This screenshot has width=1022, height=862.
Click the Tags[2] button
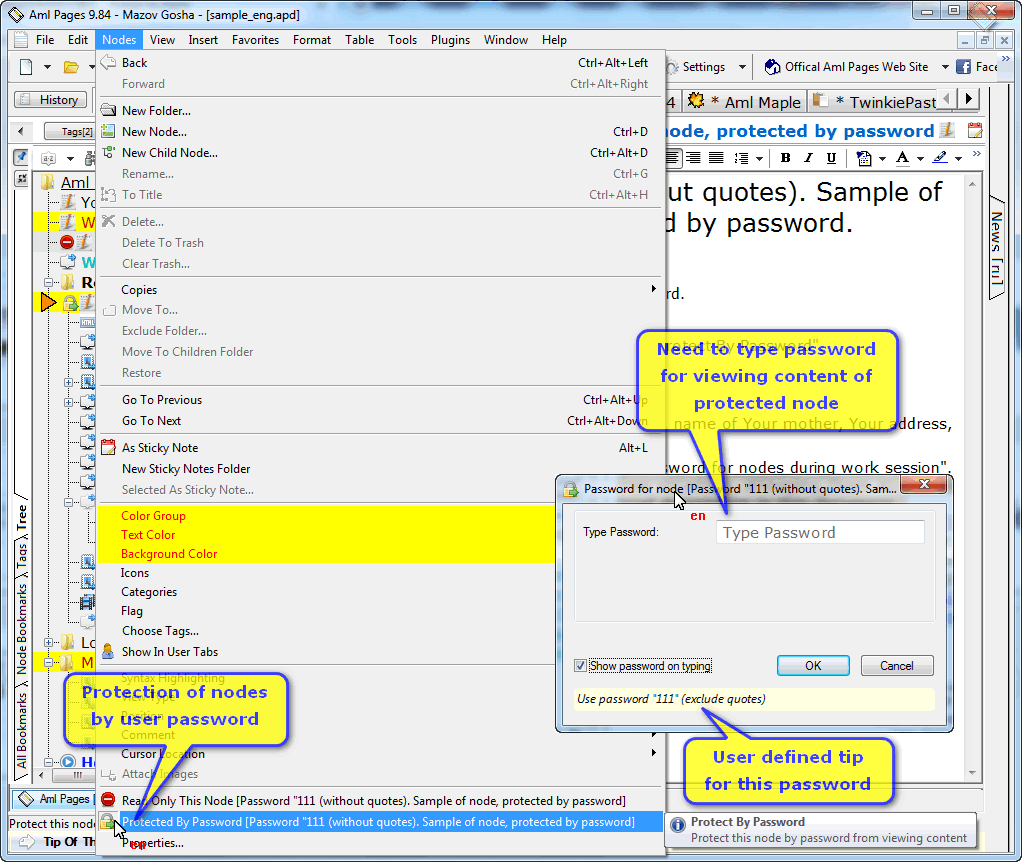point(69,131)
